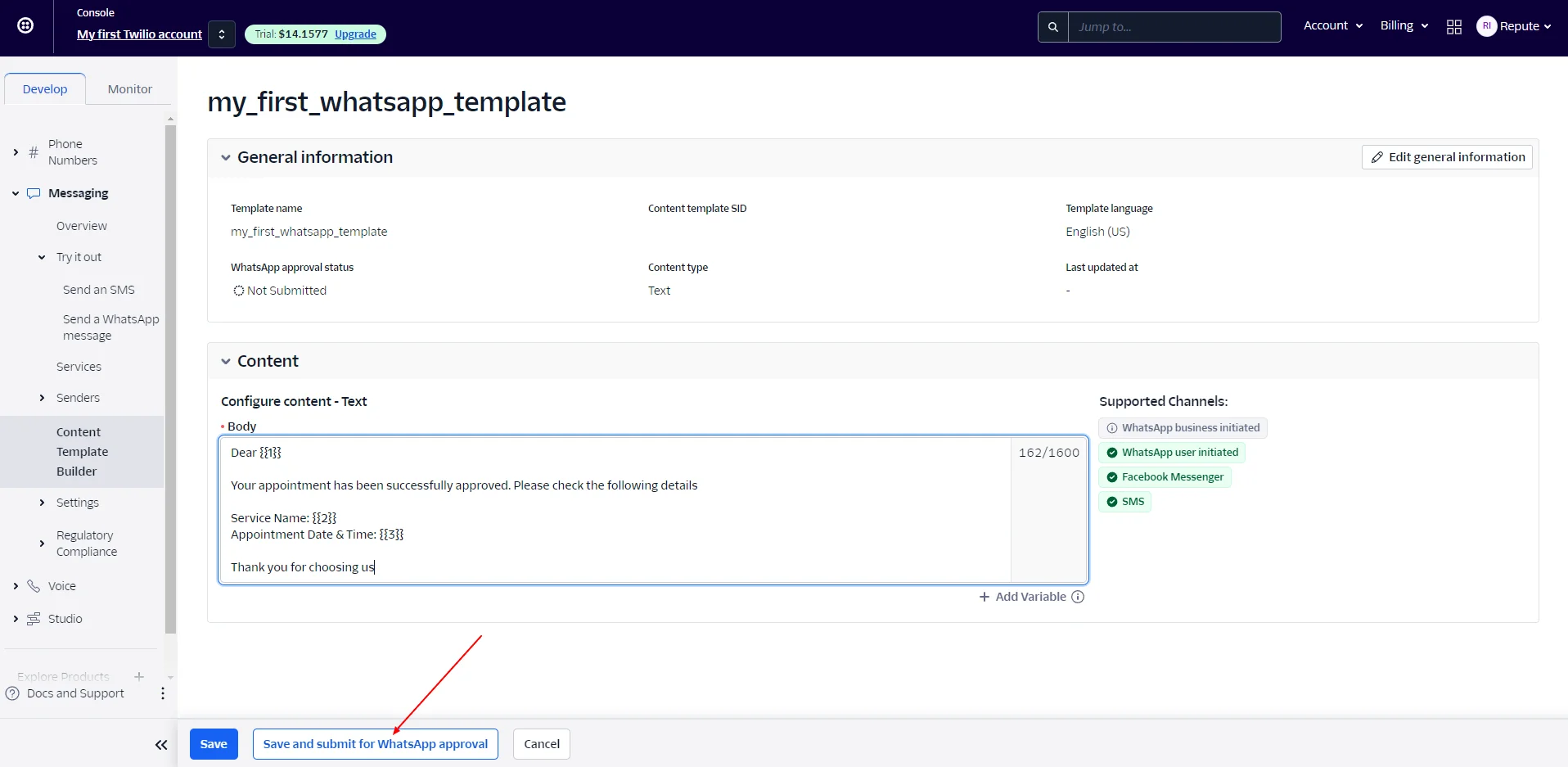Screen dimensions: 1568x767
Task: Click the Twilio logo home icon
Action: pyautogui.click(x=25, y=25)
